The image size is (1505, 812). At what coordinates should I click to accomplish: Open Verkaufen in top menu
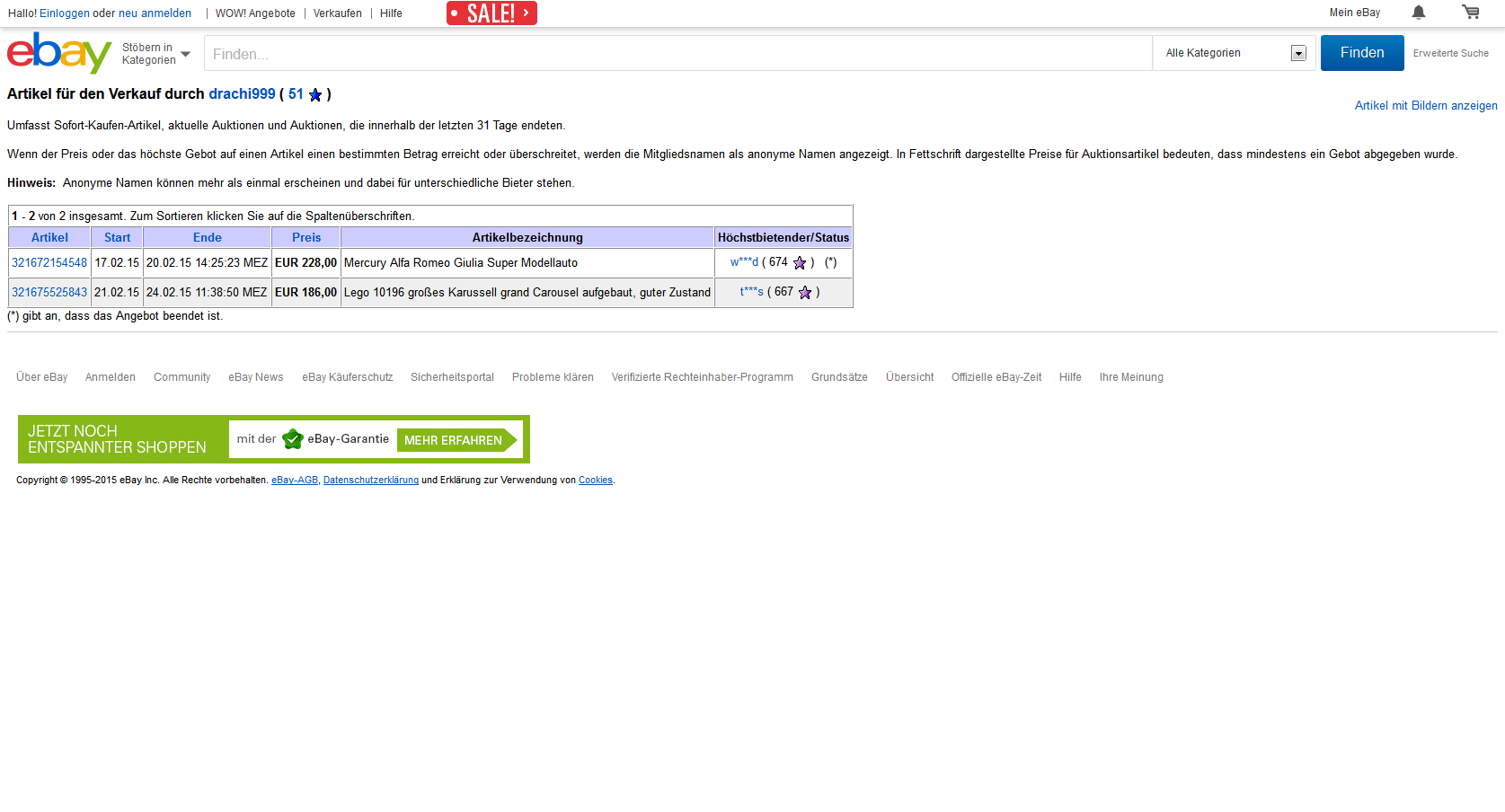click(x=338, y=13)
